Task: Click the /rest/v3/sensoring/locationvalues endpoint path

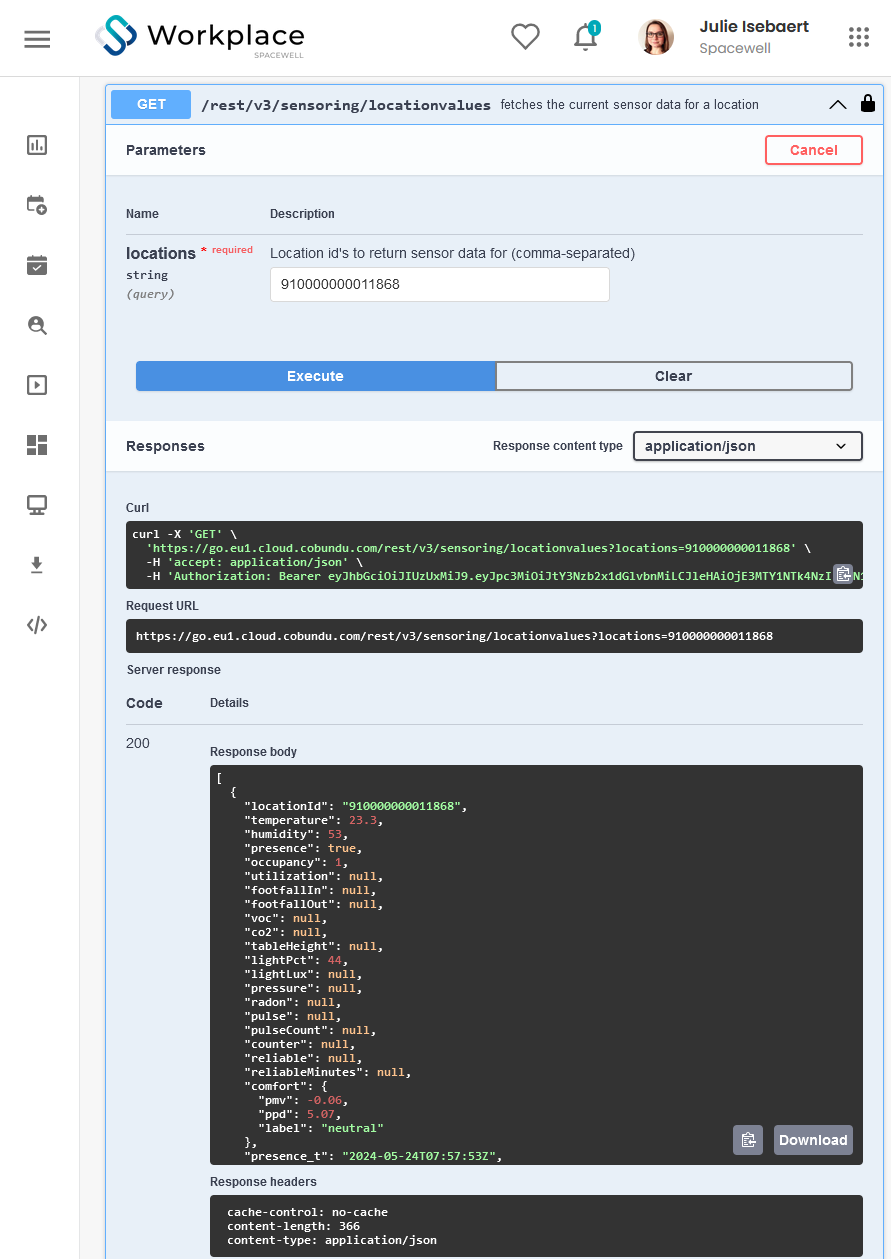Action: 346,104
